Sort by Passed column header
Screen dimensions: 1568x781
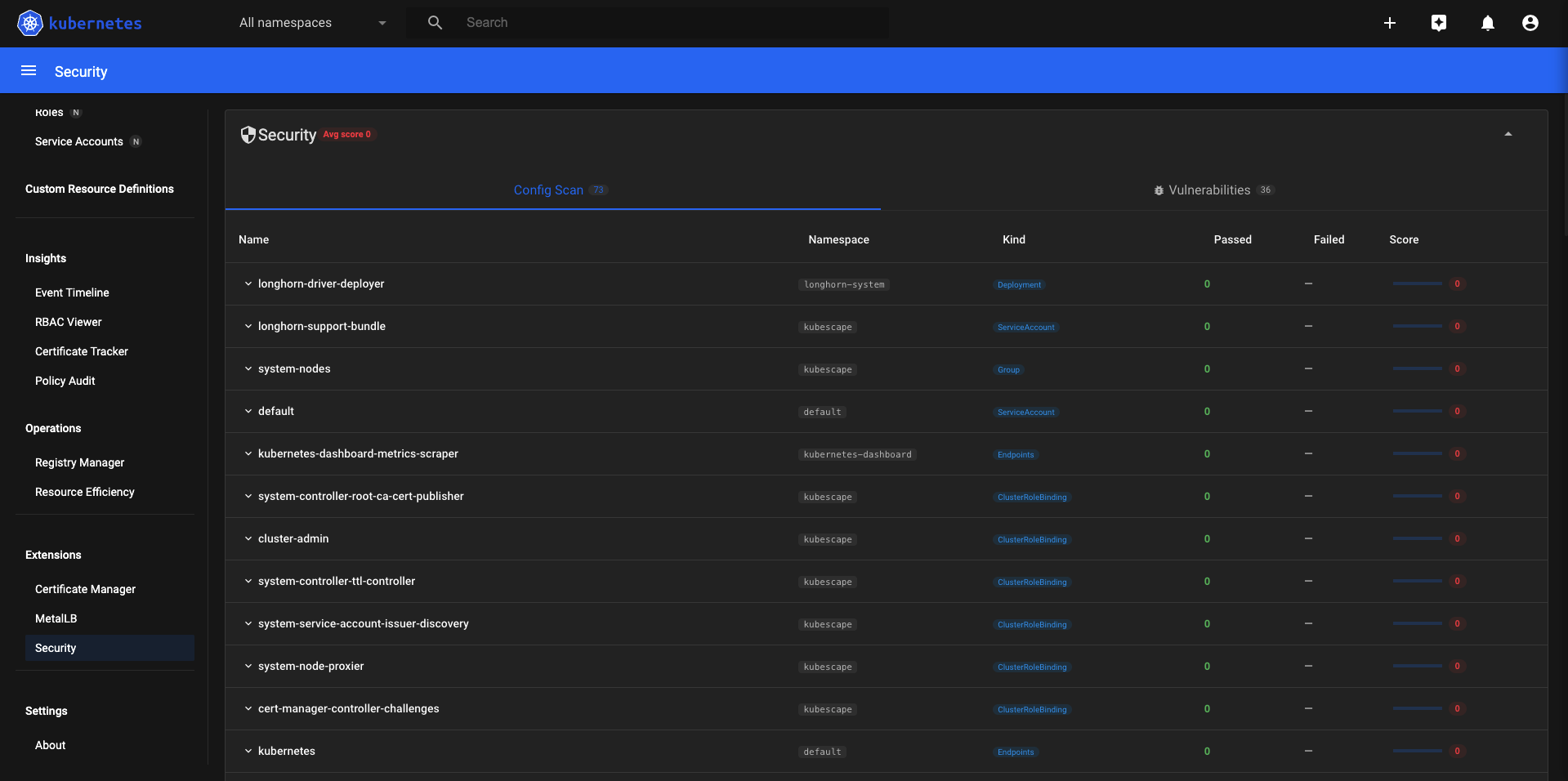point(1233,239)
